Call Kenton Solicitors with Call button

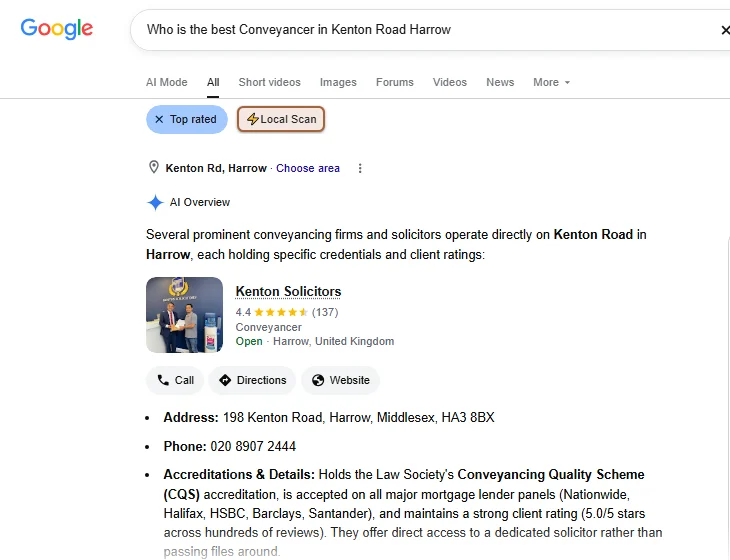[x=175, y=380]
